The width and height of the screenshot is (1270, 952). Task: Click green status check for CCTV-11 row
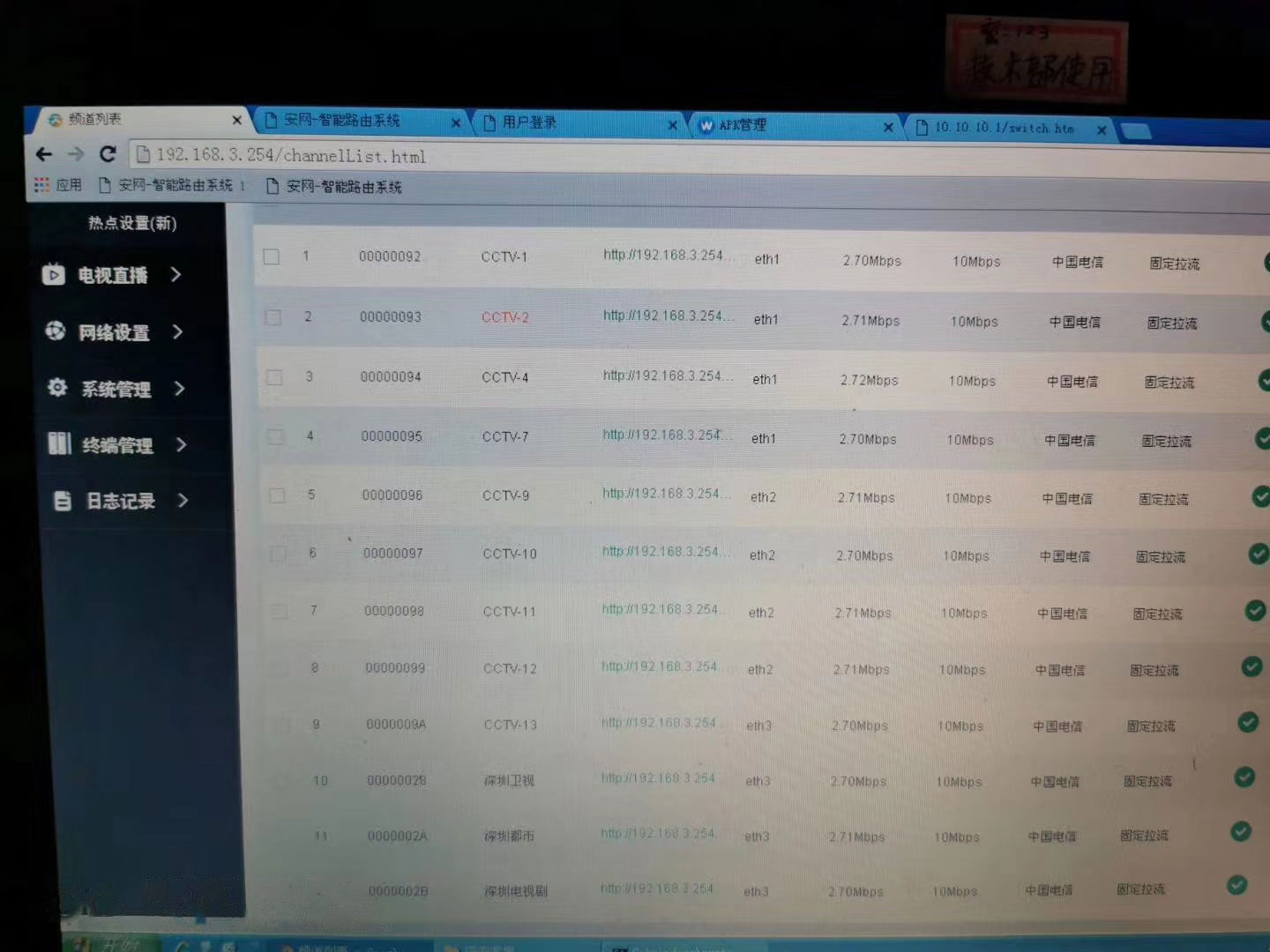1255,610
